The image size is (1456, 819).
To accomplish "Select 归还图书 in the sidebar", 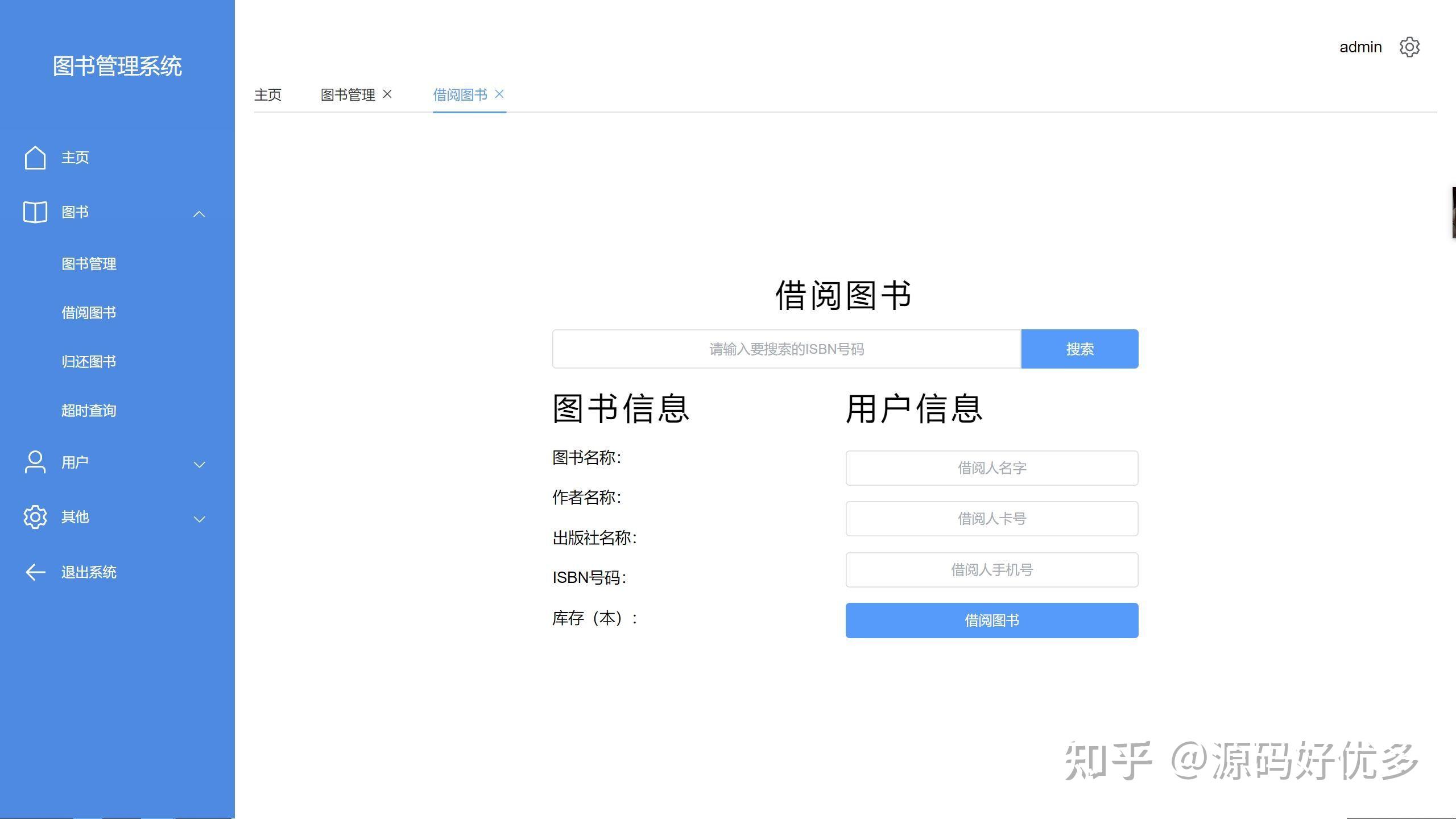I will tap(89, 361).
